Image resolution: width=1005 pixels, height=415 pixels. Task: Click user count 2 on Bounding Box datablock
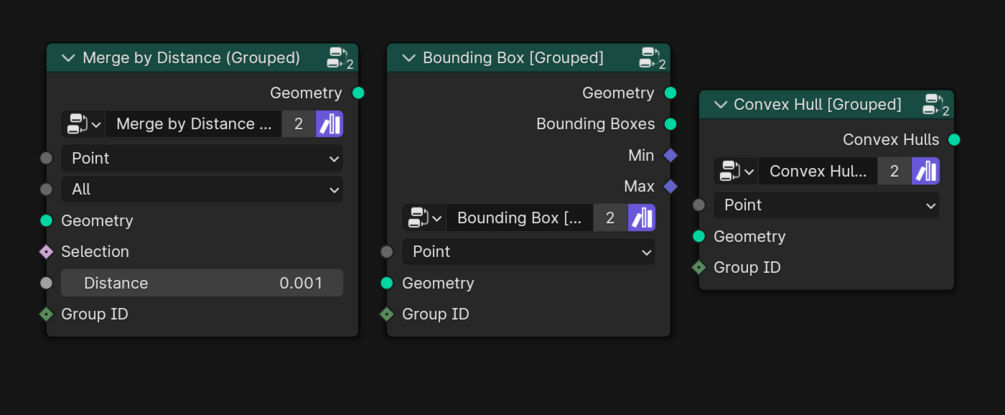[x=610, y=218]
